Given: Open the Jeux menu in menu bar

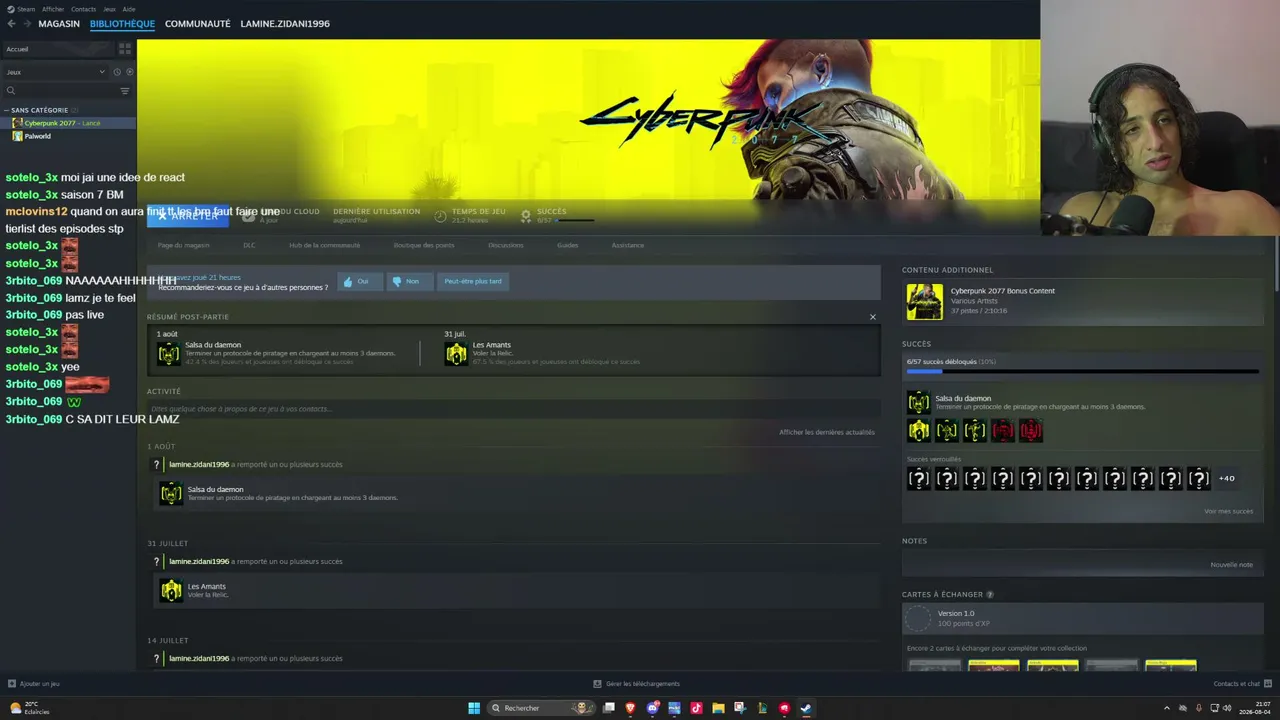Looking at the screenshot, I should (x=109, y=9).
